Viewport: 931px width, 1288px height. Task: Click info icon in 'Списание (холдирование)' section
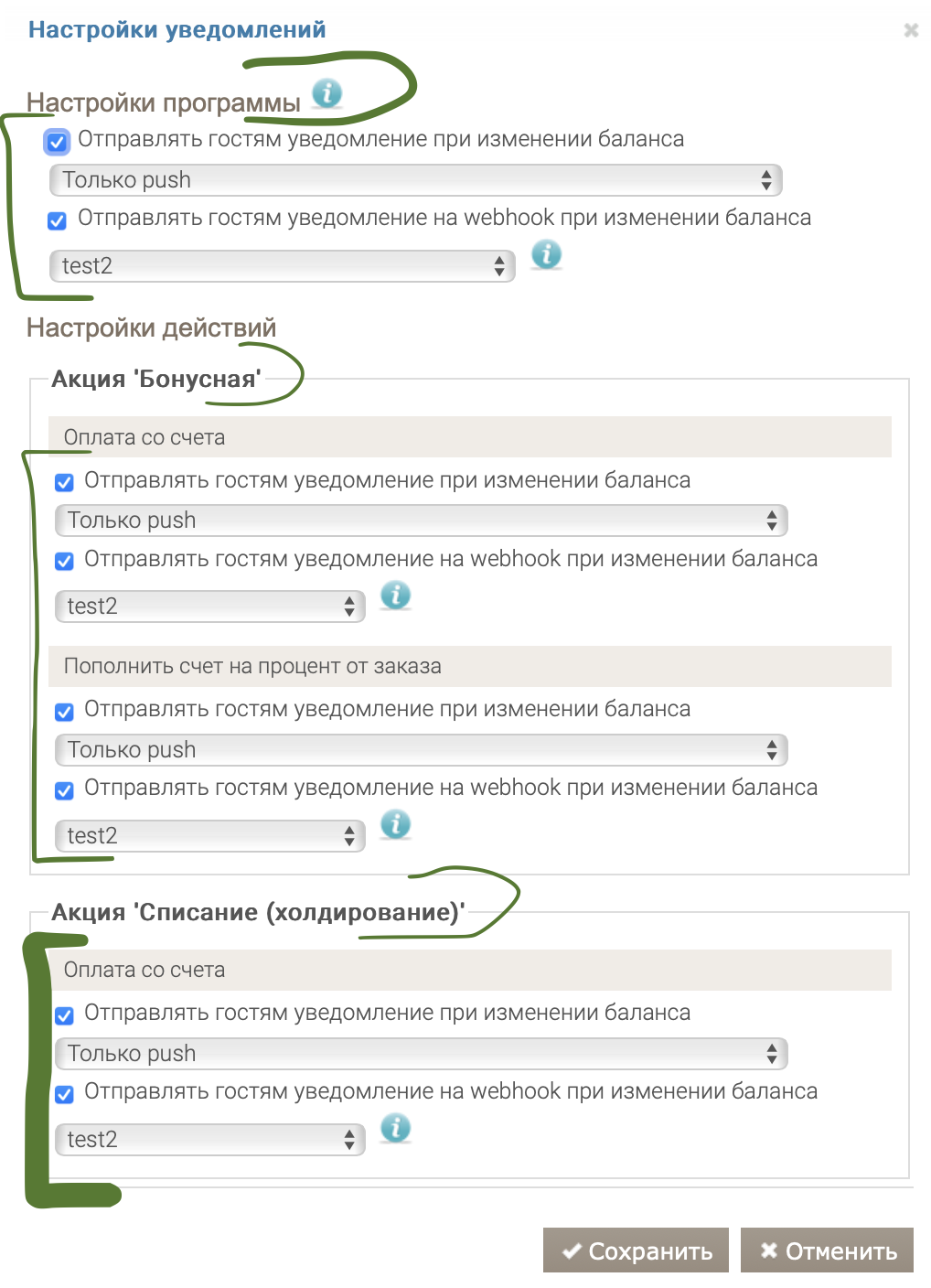395,1128
